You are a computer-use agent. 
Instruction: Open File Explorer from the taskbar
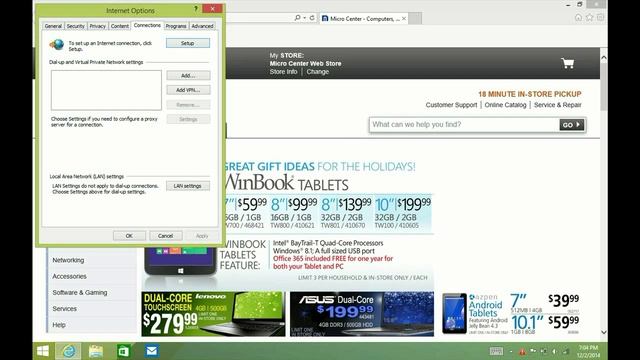point(96,351)
